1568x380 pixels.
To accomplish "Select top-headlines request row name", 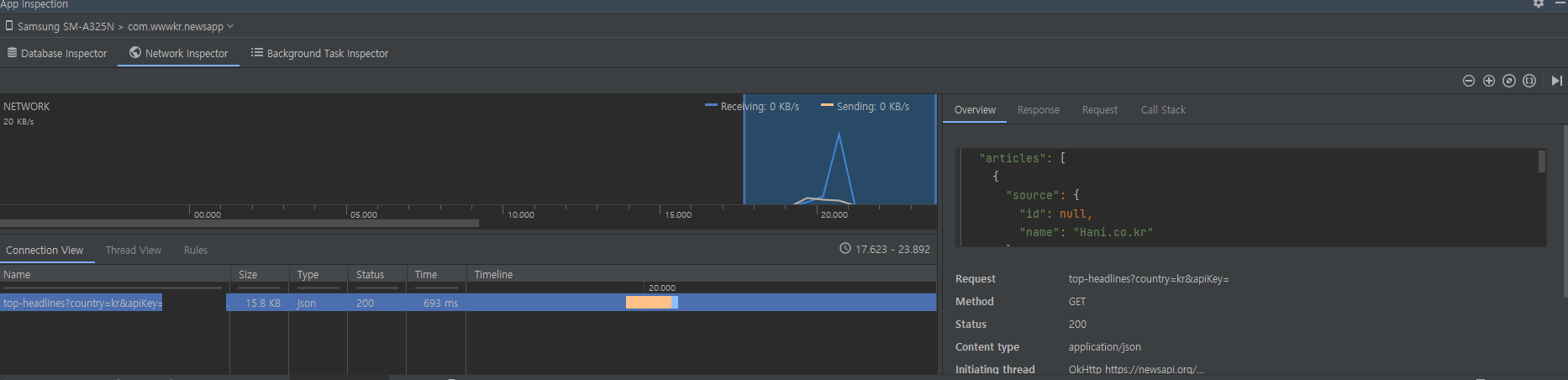I will click(82, 303).
